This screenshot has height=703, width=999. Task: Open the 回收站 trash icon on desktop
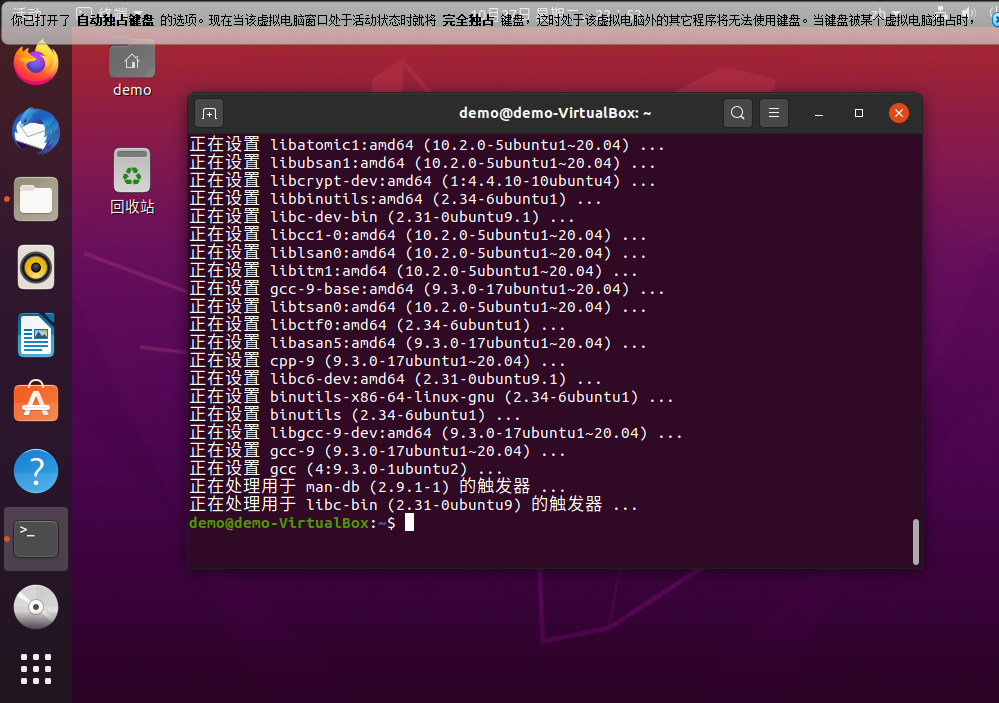tap(132, 182)
